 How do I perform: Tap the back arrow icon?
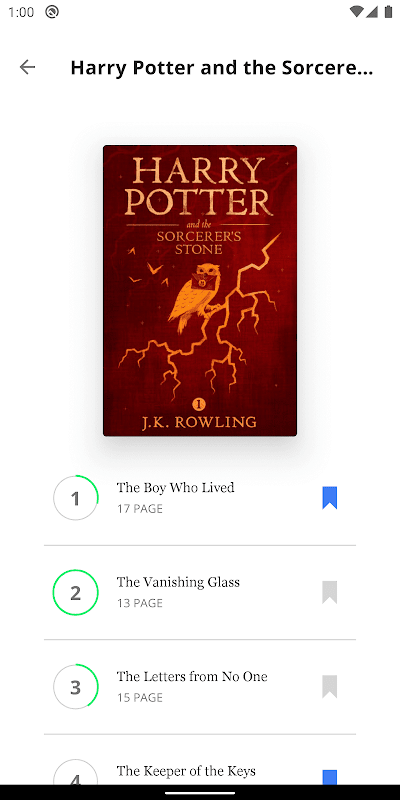[x=27, y=67]
